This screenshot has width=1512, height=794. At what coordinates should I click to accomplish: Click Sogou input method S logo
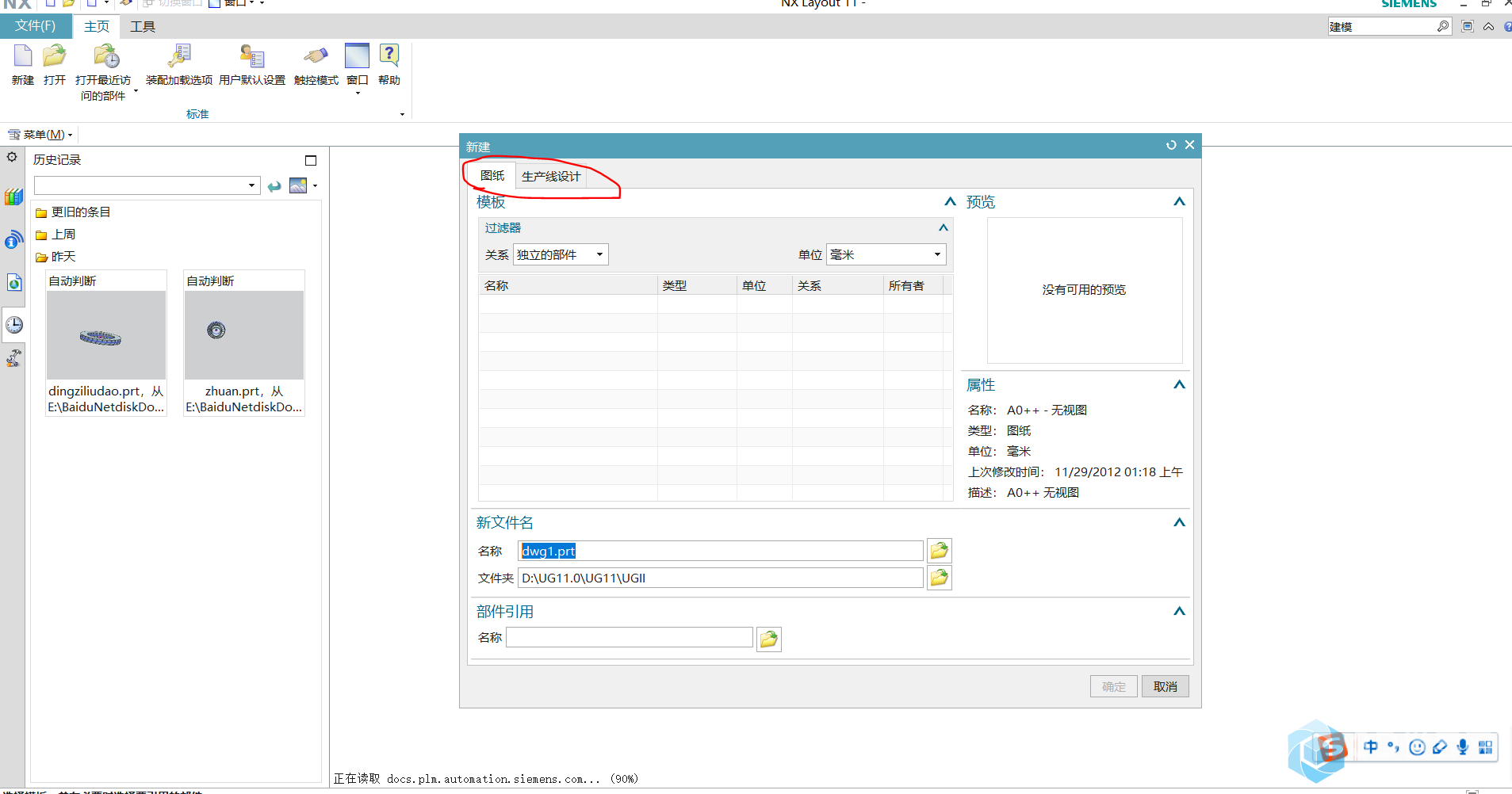tap(1332, 746)
